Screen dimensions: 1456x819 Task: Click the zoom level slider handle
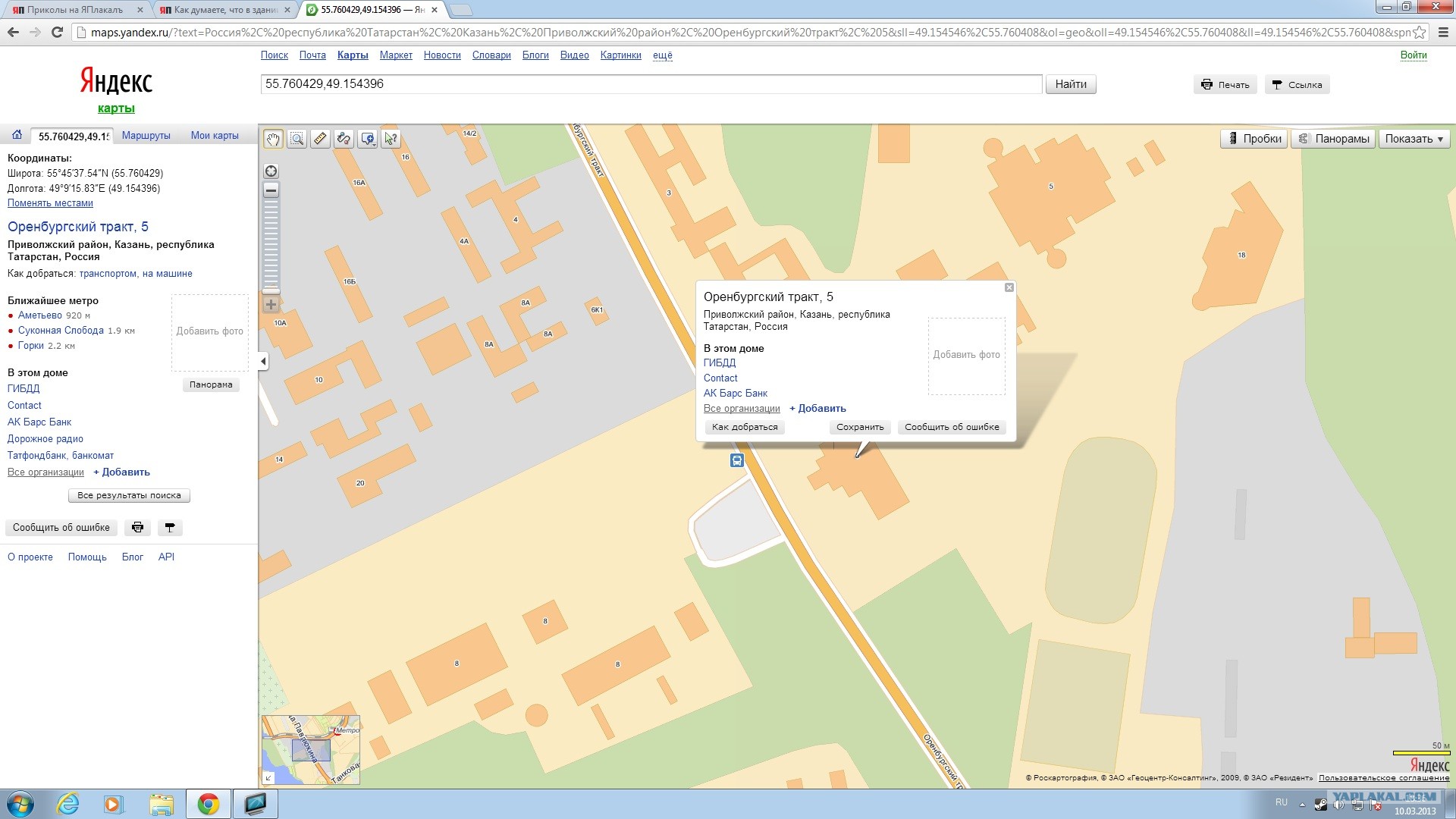coord(271,291)
